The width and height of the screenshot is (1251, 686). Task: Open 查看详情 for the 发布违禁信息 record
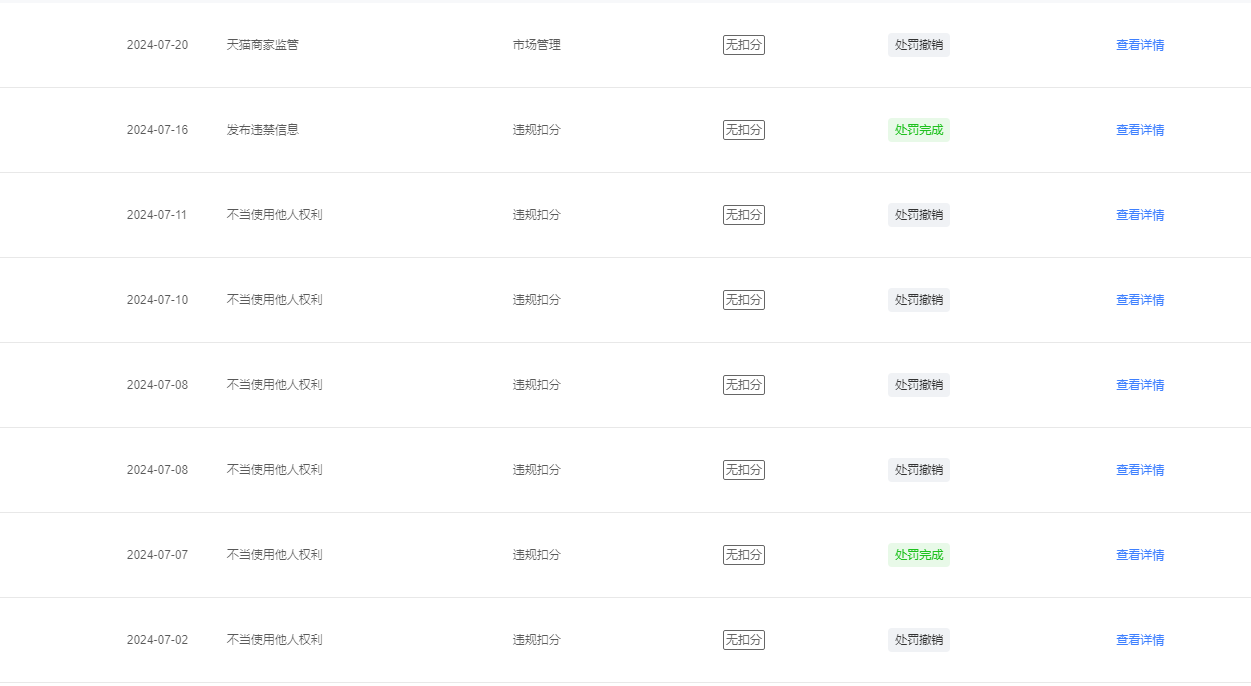click(1140, 130)
